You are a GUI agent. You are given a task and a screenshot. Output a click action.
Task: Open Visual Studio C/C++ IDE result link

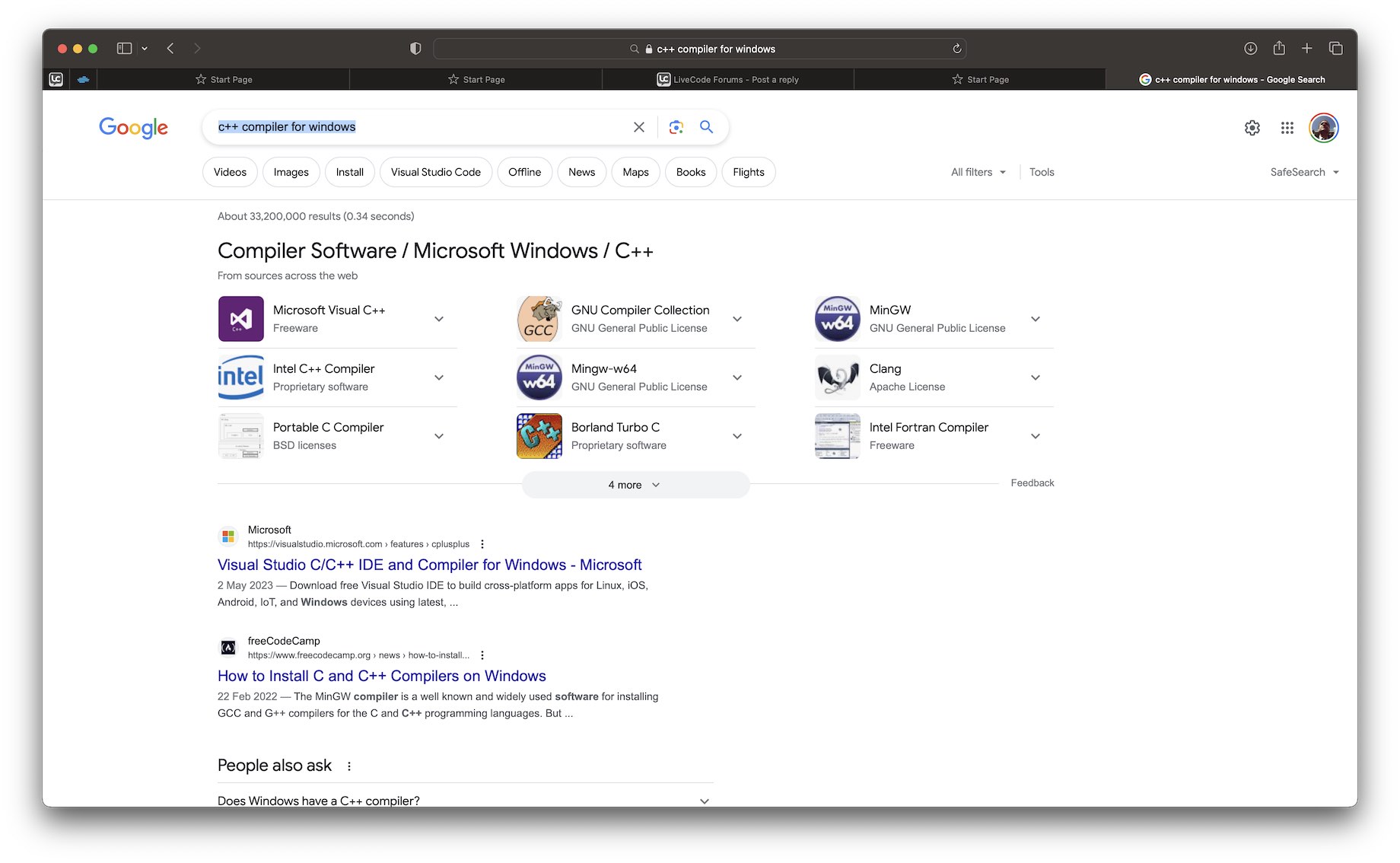point(429,565)
